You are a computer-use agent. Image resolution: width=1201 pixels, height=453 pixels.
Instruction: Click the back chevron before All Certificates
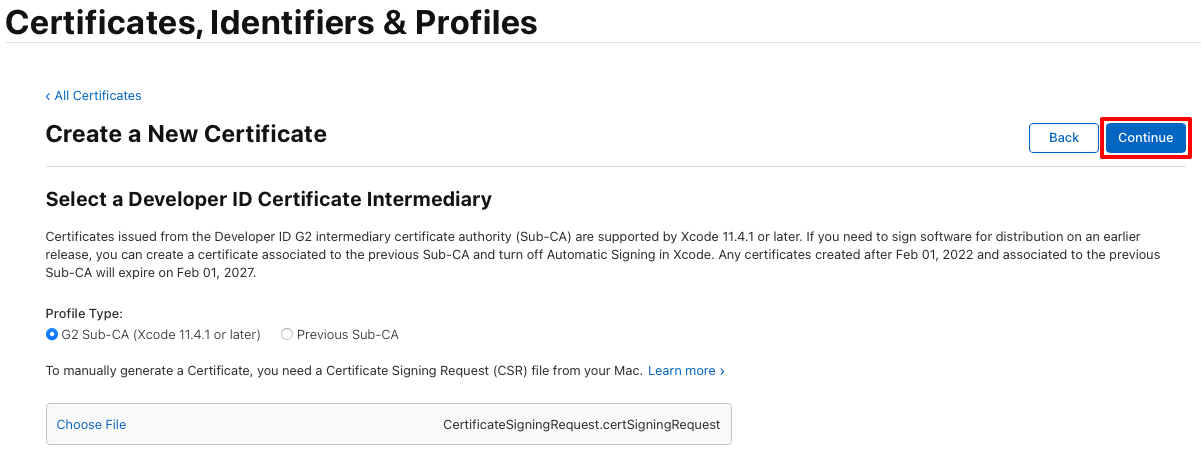click(48, 96)
